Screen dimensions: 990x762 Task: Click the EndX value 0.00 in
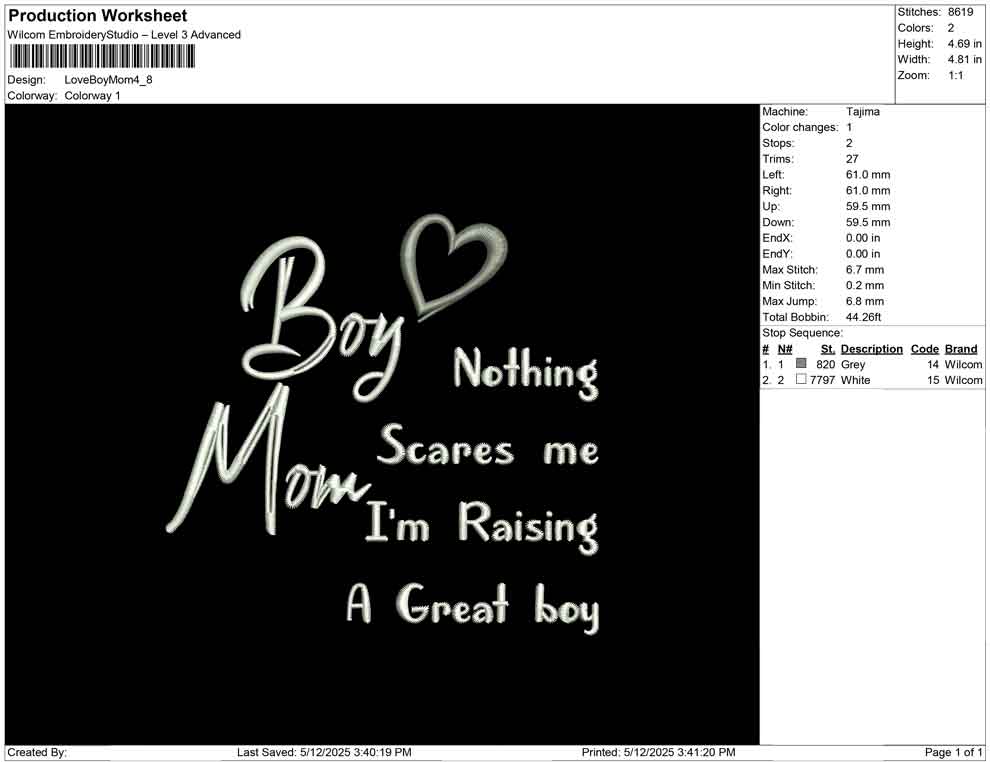click(862, 237)
